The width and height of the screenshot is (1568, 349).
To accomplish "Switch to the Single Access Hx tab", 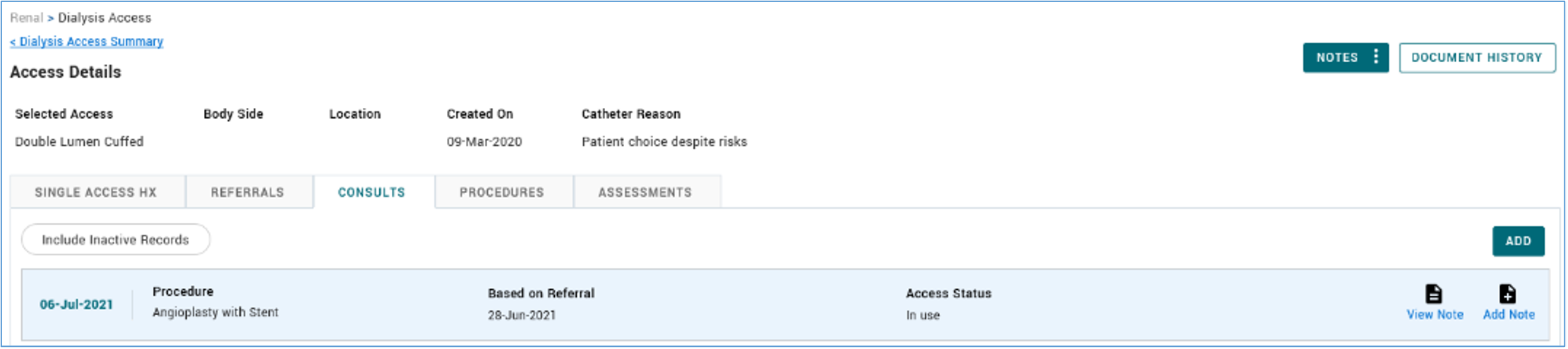I will point(96,192).
